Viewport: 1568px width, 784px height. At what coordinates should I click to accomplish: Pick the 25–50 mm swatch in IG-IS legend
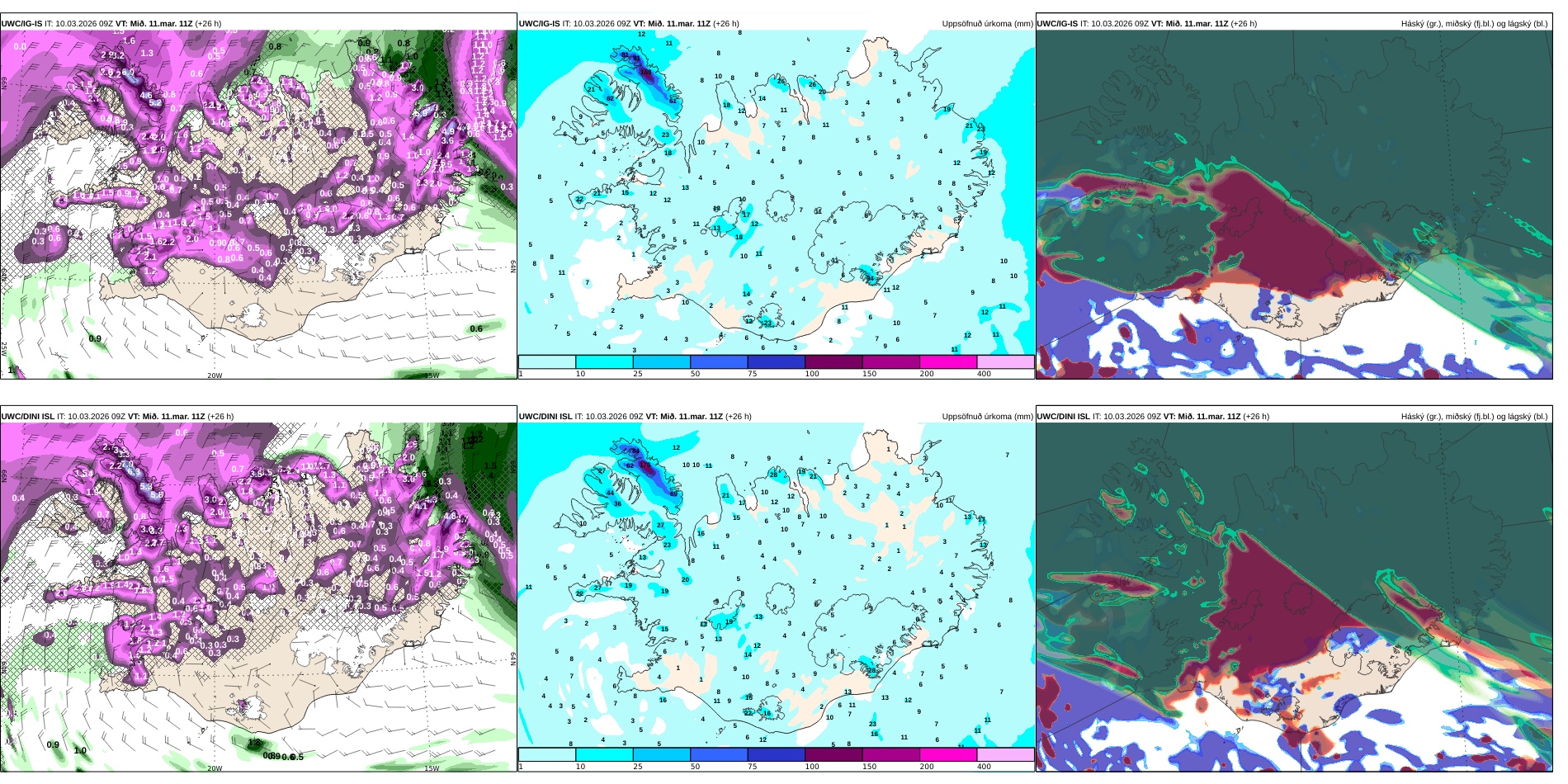pyautogui.click(x=662, y=361)
